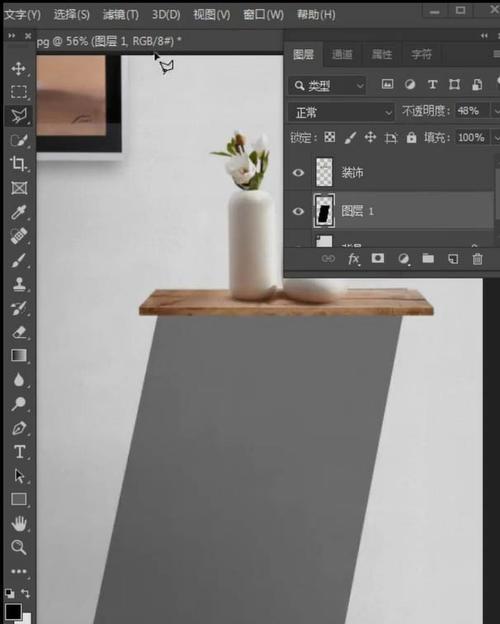Viewport: 500px width, 624px height.
Task: Click the black foreground color swatch
Action: tap(13, 612)
